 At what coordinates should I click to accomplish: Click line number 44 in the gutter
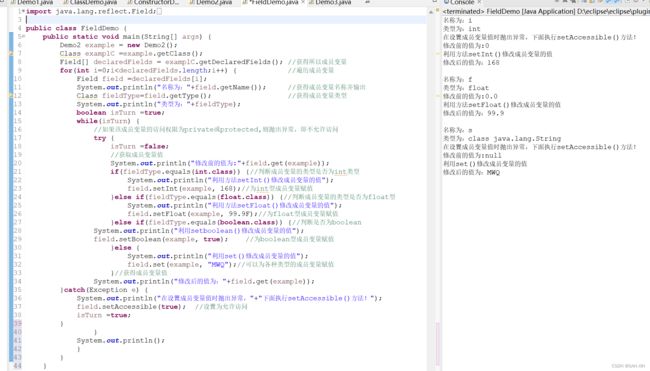pos(17,366)
